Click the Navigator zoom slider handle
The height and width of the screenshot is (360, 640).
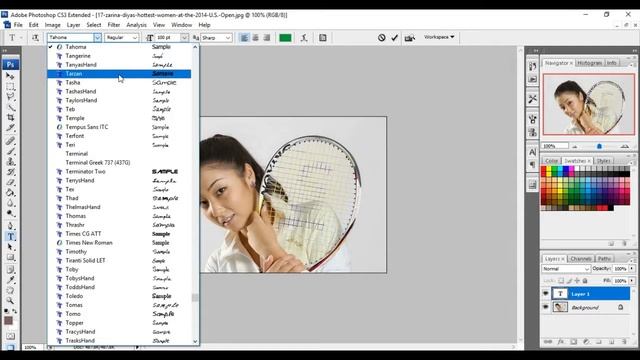pyautogui.click(x=599, y=146)
